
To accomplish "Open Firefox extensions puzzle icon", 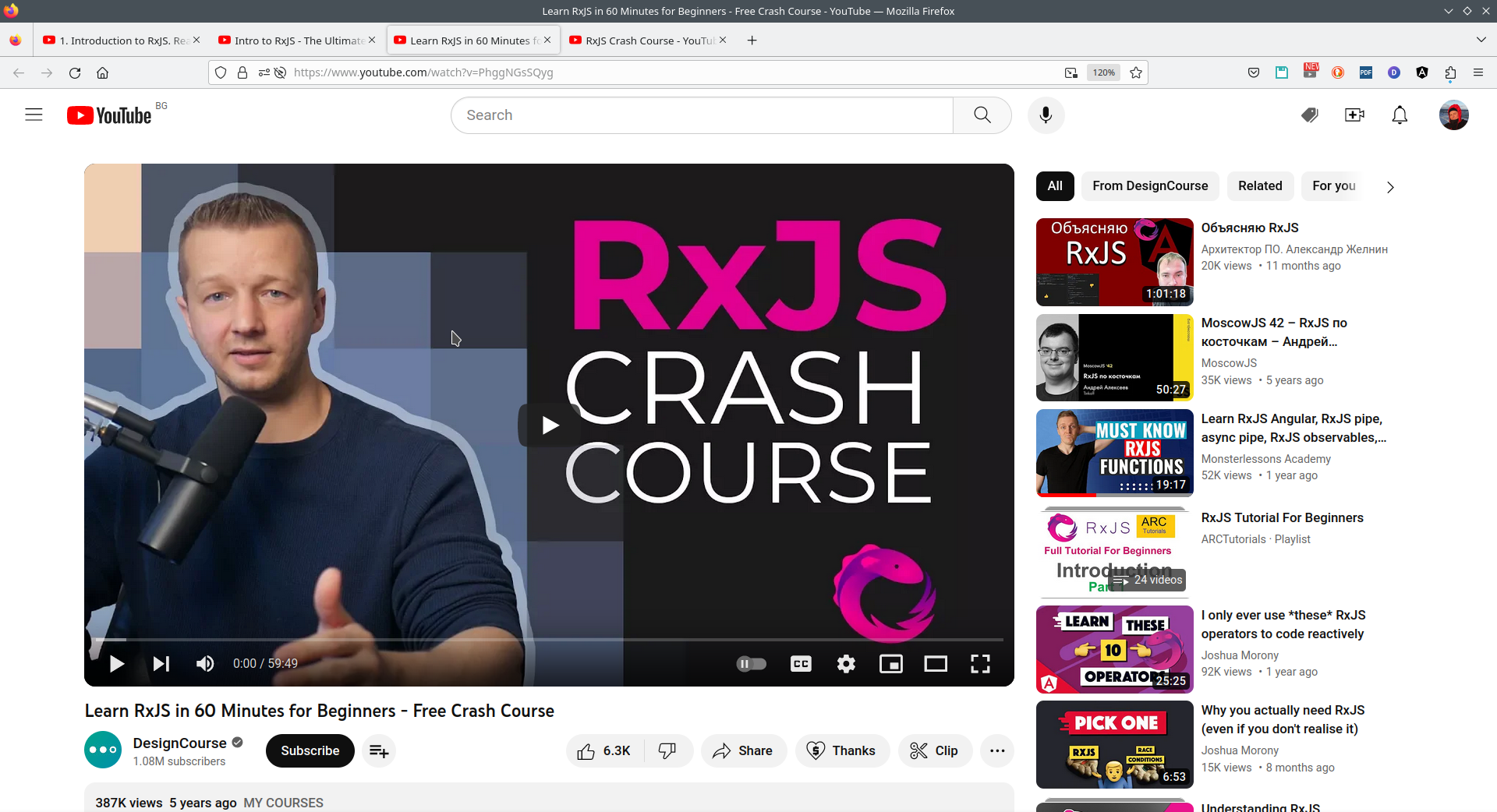I will 1450,72.
